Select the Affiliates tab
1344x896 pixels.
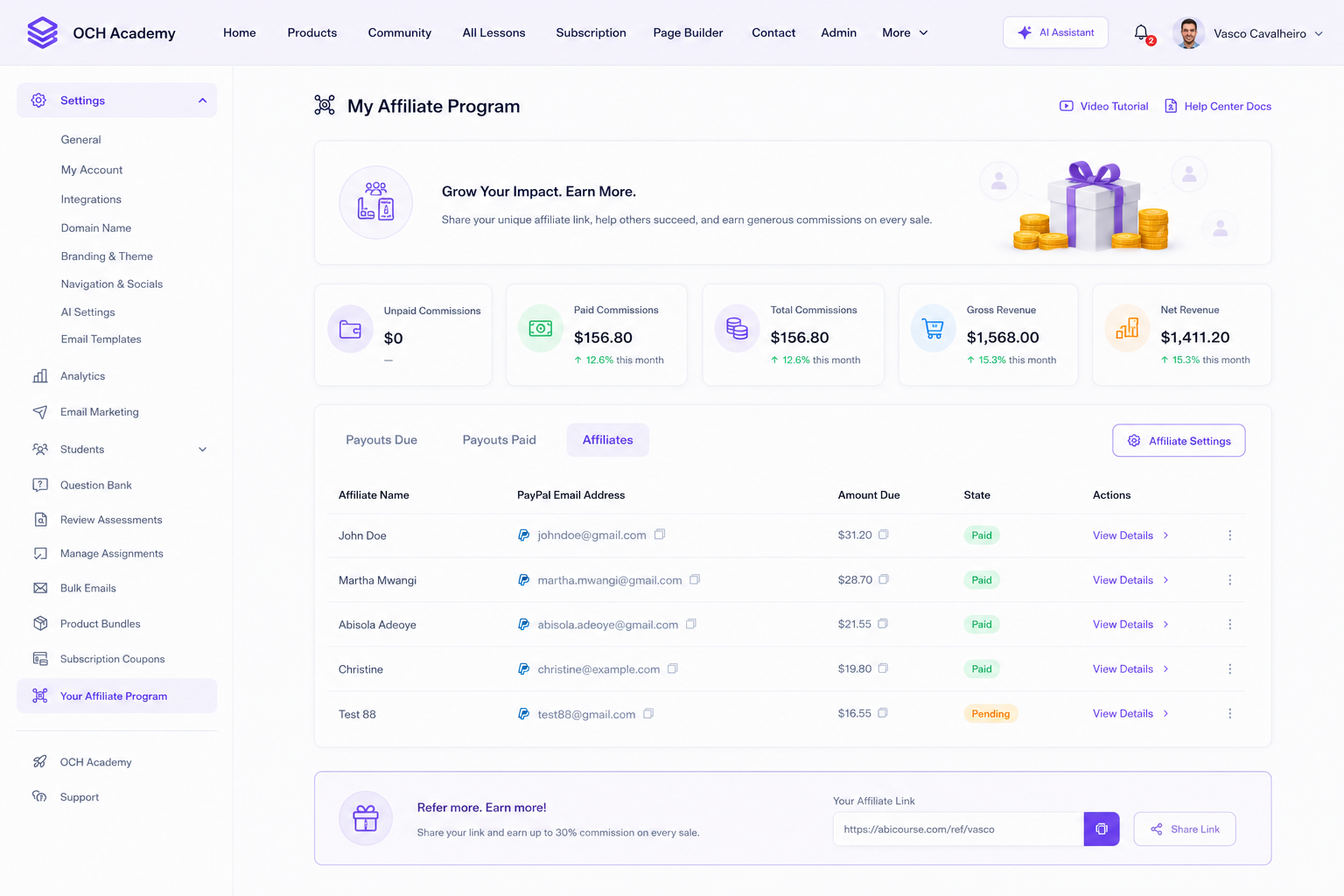[x=608, y=440]
